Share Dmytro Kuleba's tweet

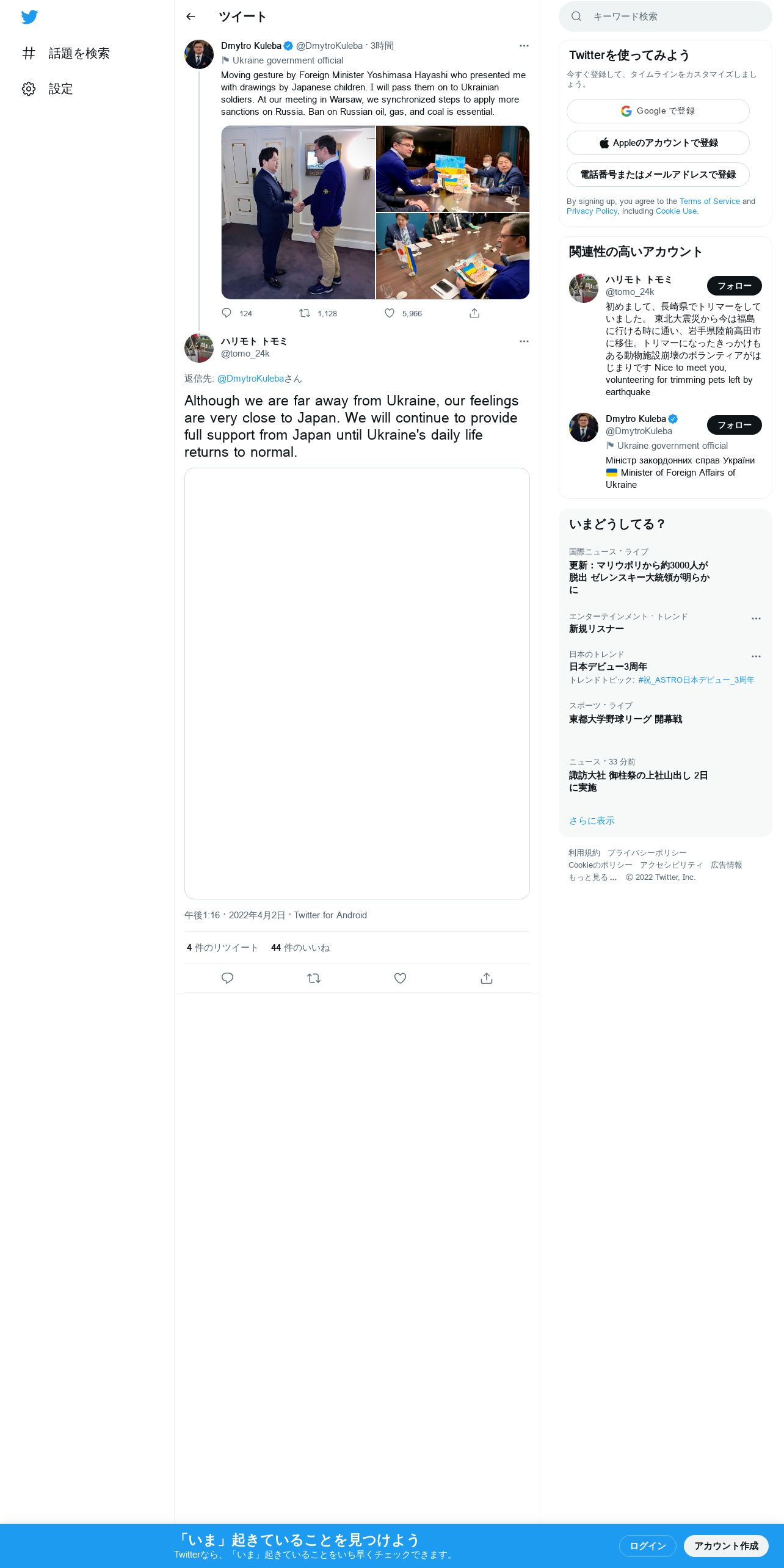point(474,313)
